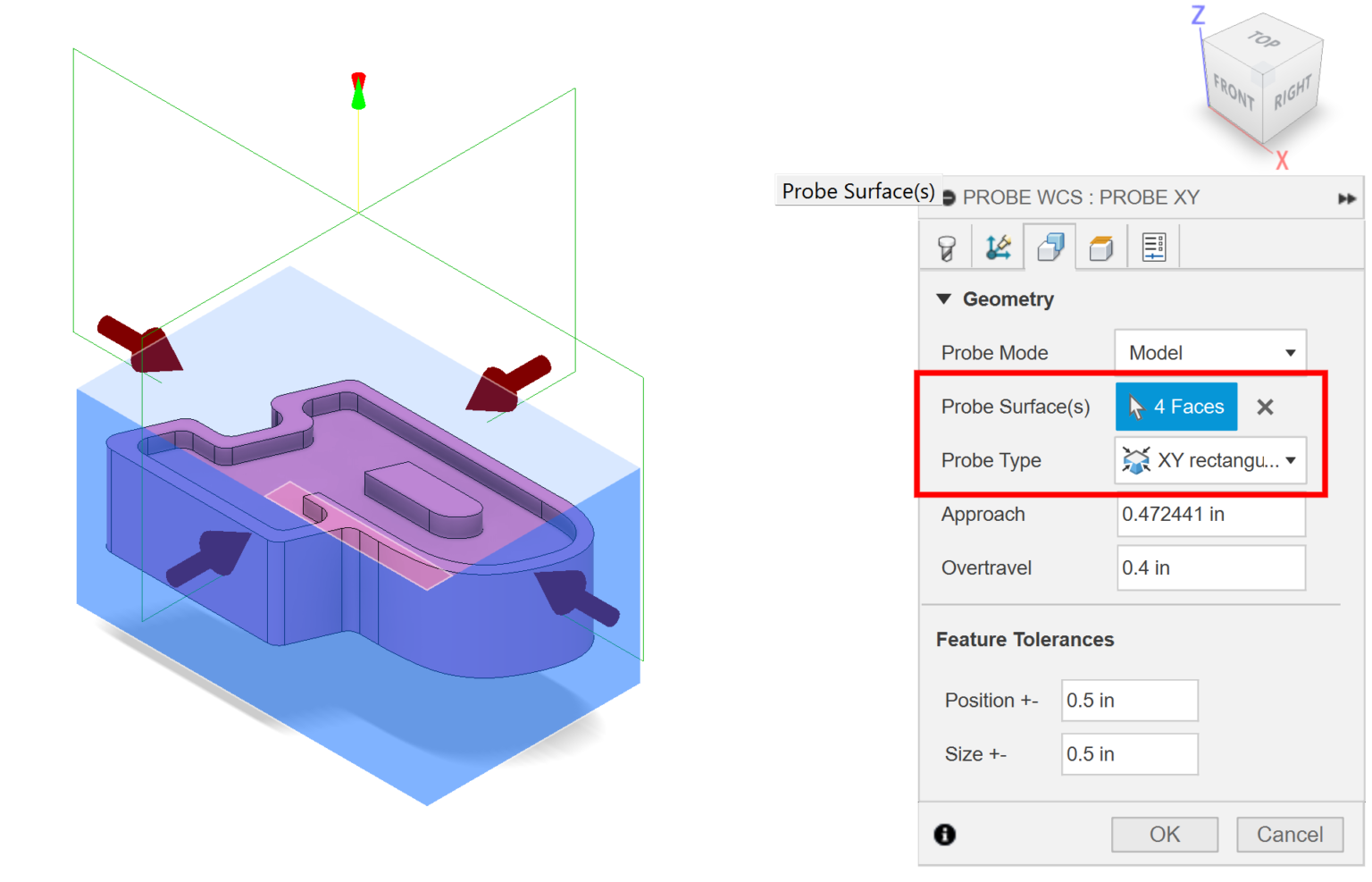Switch to the Geometry tab icon

coord(1050,246)
